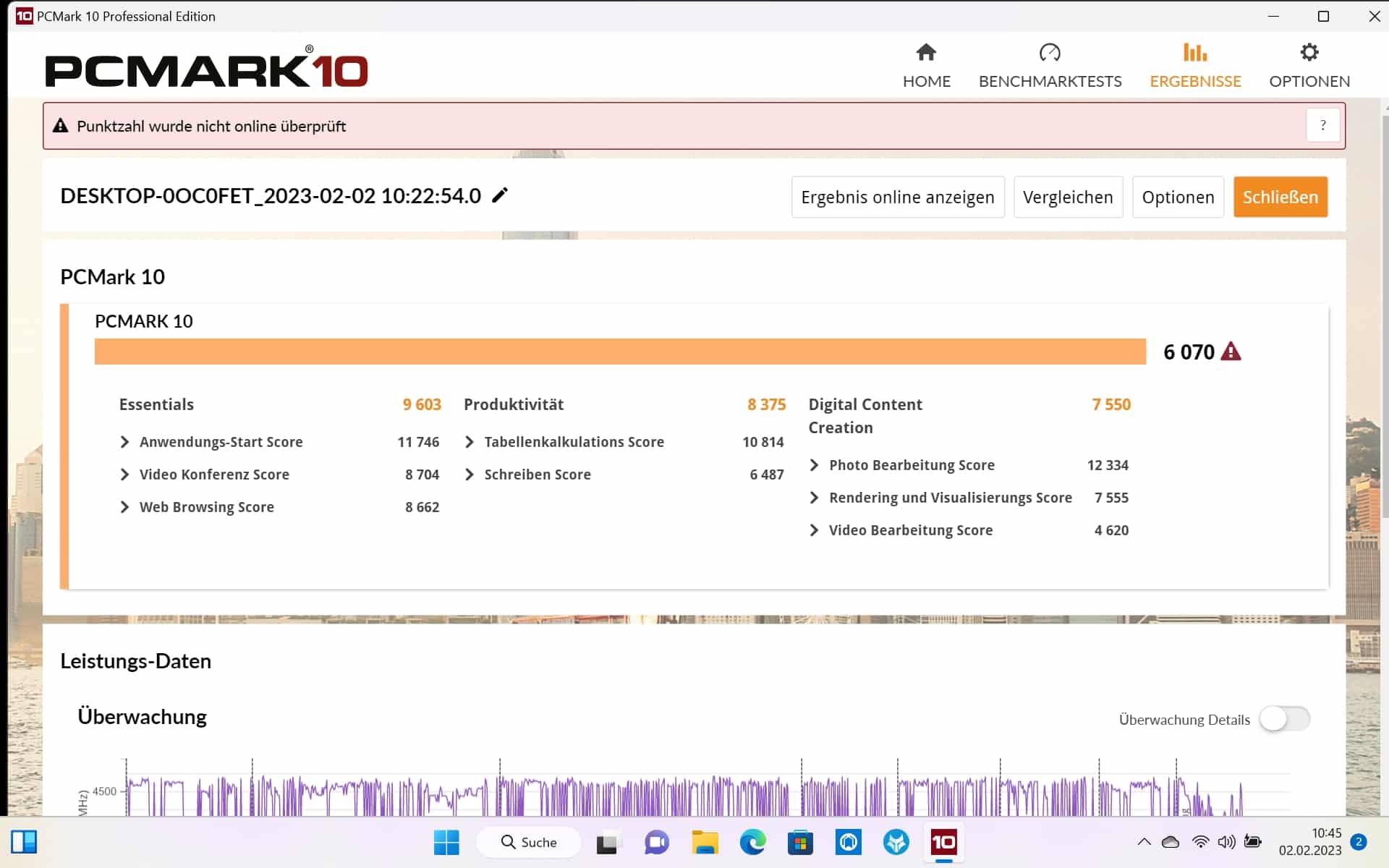Click the Benchmarktests gauge icon

[x=1049, y=53]
